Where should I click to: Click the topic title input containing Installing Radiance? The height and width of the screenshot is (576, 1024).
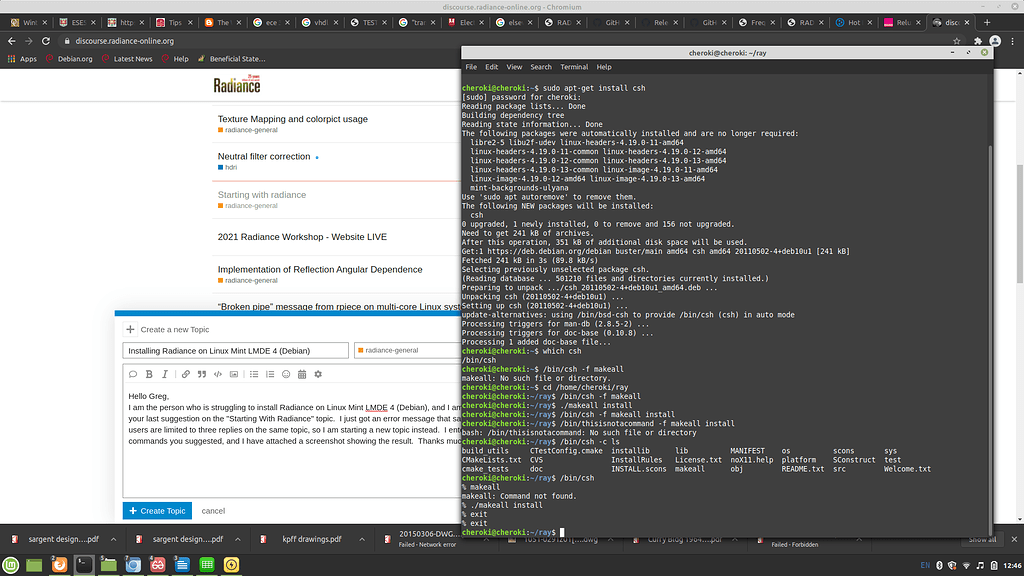coord(235,350)
